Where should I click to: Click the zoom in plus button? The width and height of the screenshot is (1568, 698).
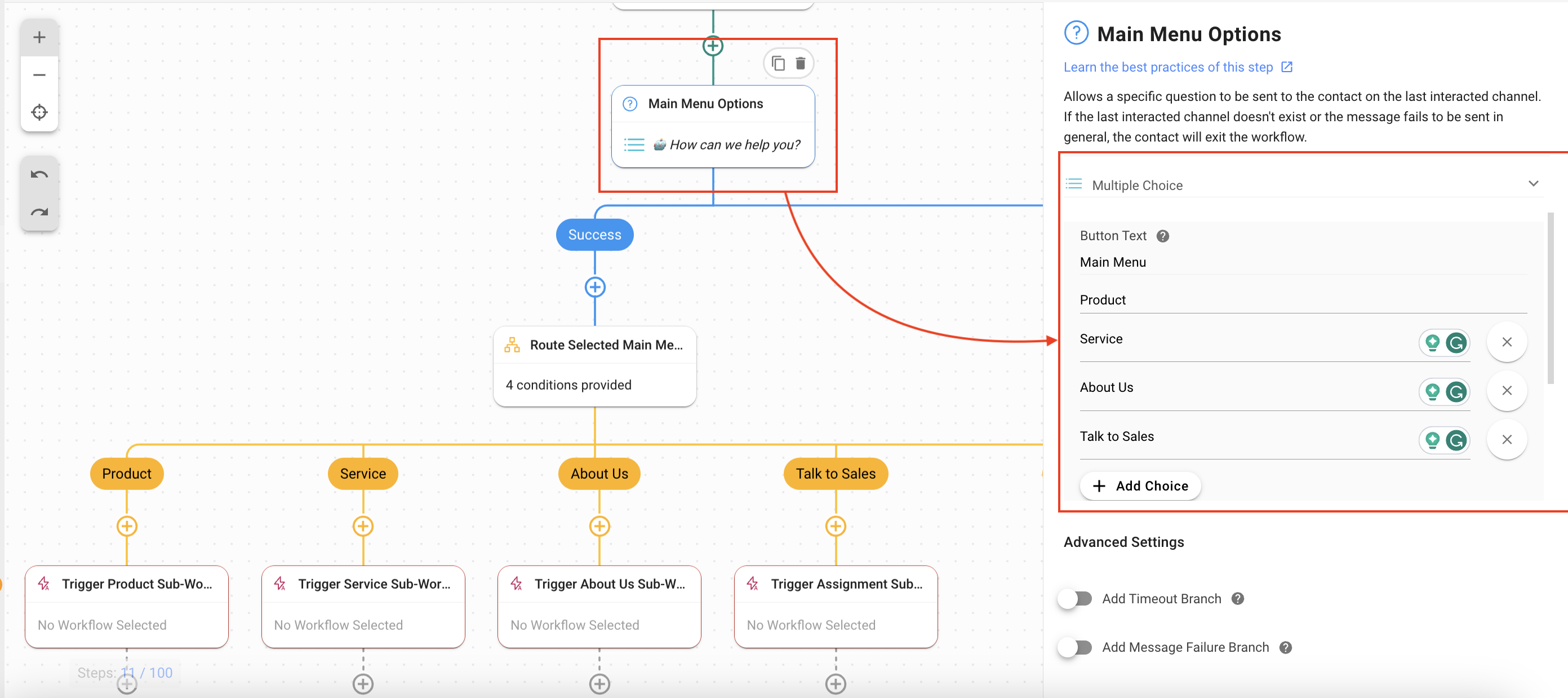[x=39, y=38]
